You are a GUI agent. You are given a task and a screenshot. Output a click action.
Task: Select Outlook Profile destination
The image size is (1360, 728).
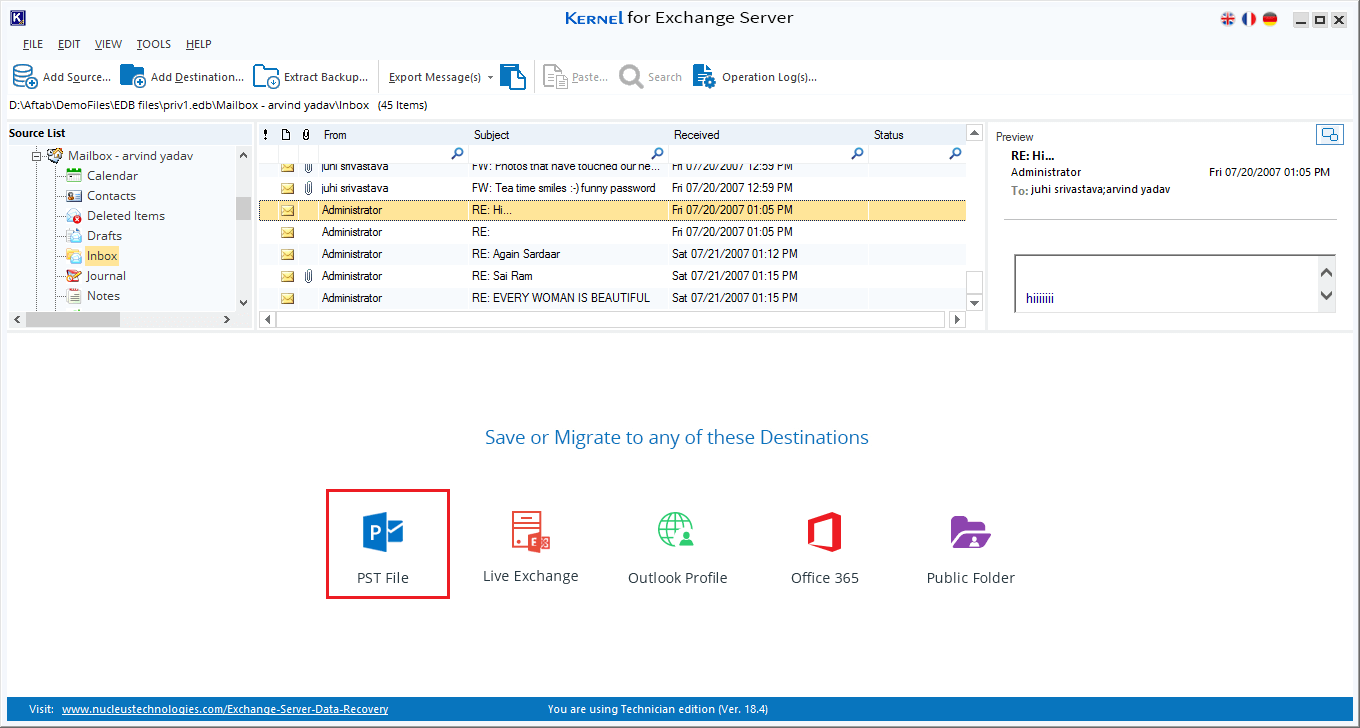coord(677,547)
